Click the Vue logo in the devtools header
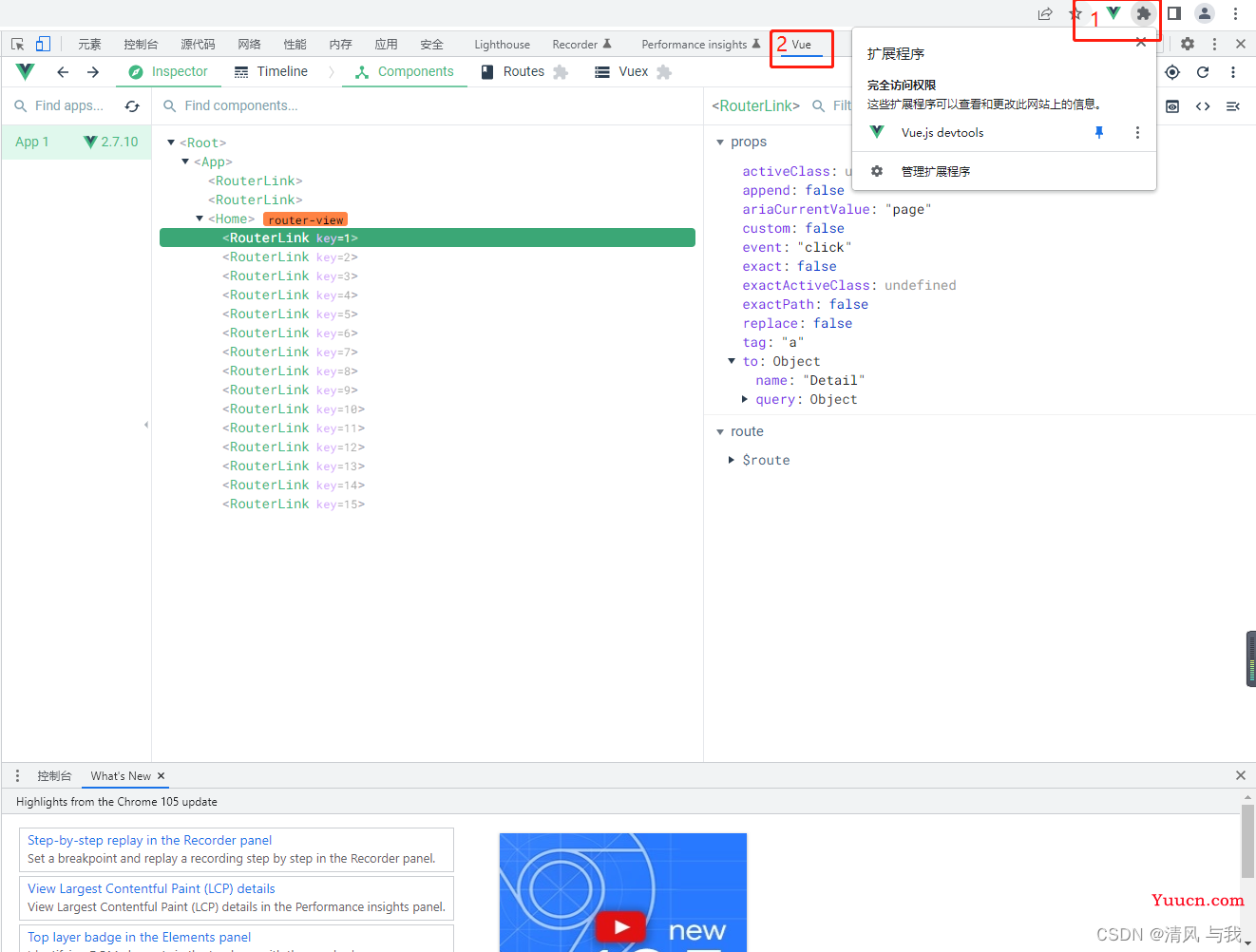 (26, 71)
